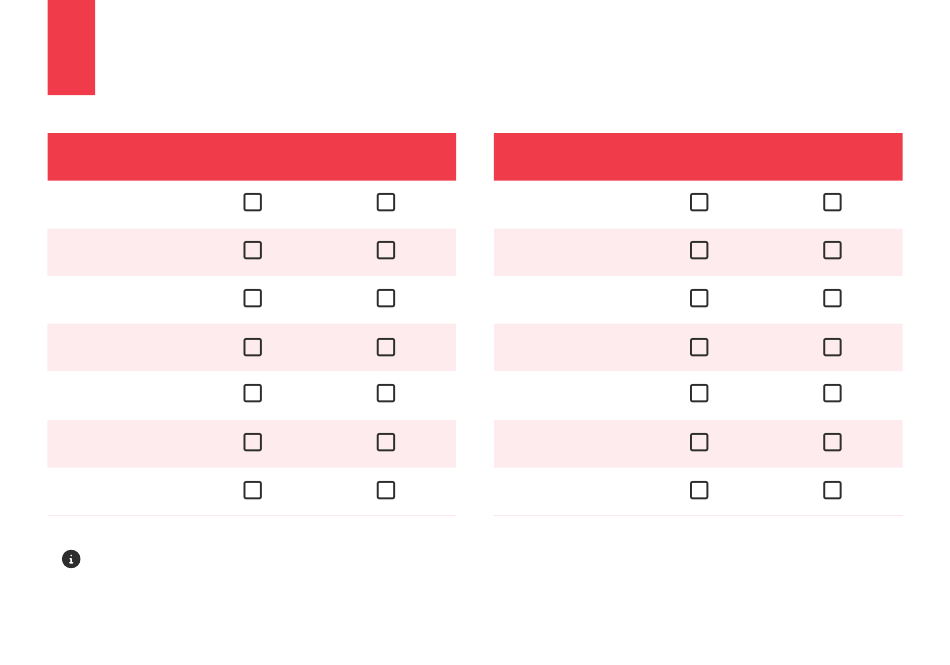This screenshot has height=665, width=950.
Task: Click the red rectangle block at top-left corner
Action: [x=71, y=47]
